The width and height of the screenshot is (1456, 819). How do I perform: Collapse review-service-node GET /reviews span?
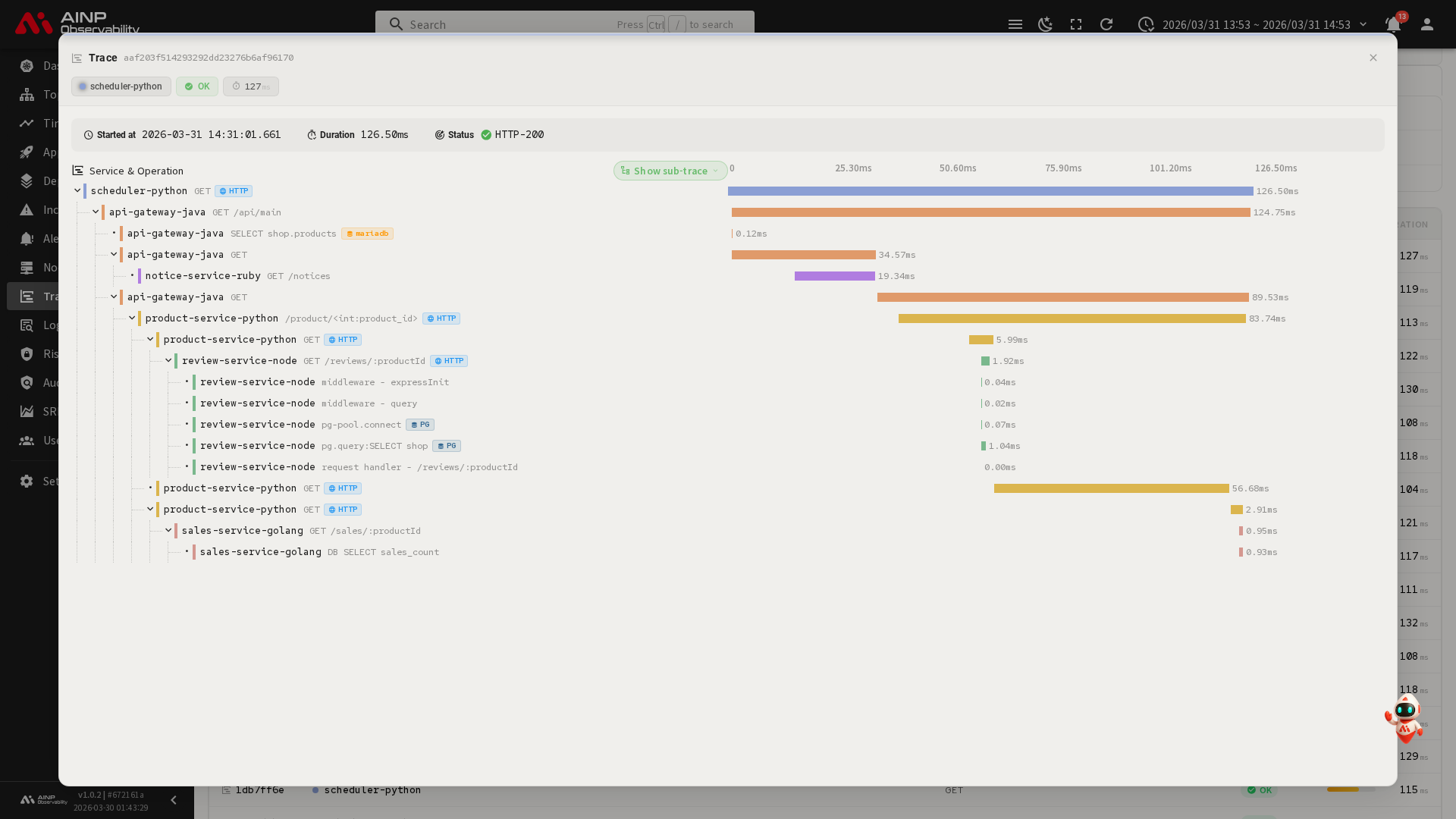168,361
